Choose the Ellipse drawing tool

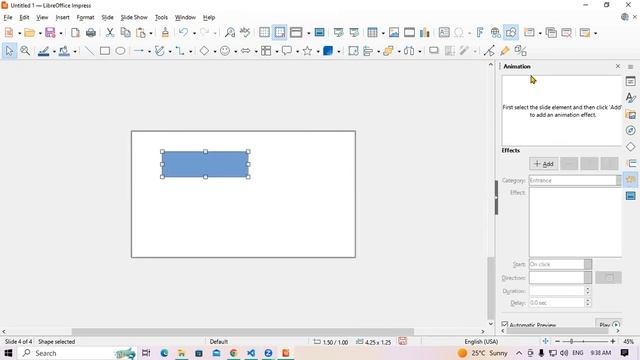(120, 51)
